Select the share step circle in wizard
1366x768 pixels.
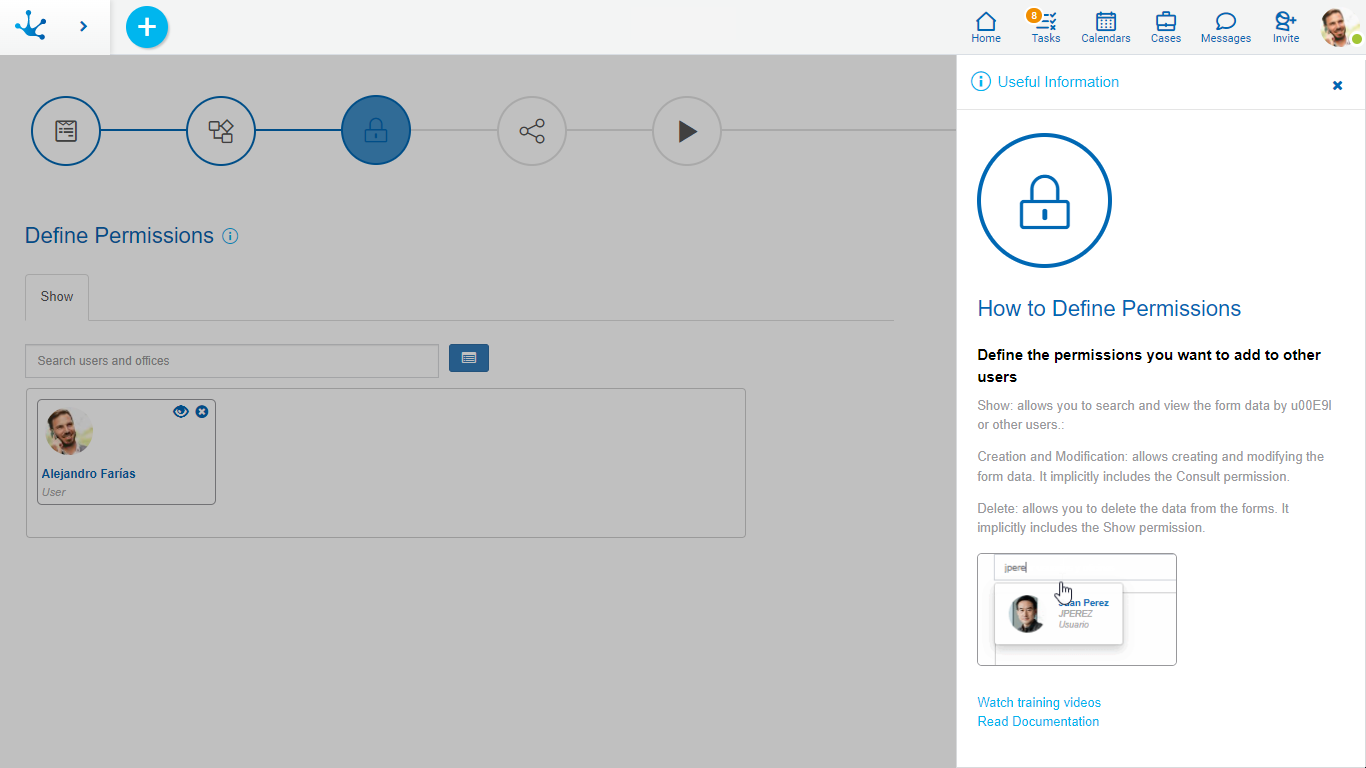pos(532,131)
